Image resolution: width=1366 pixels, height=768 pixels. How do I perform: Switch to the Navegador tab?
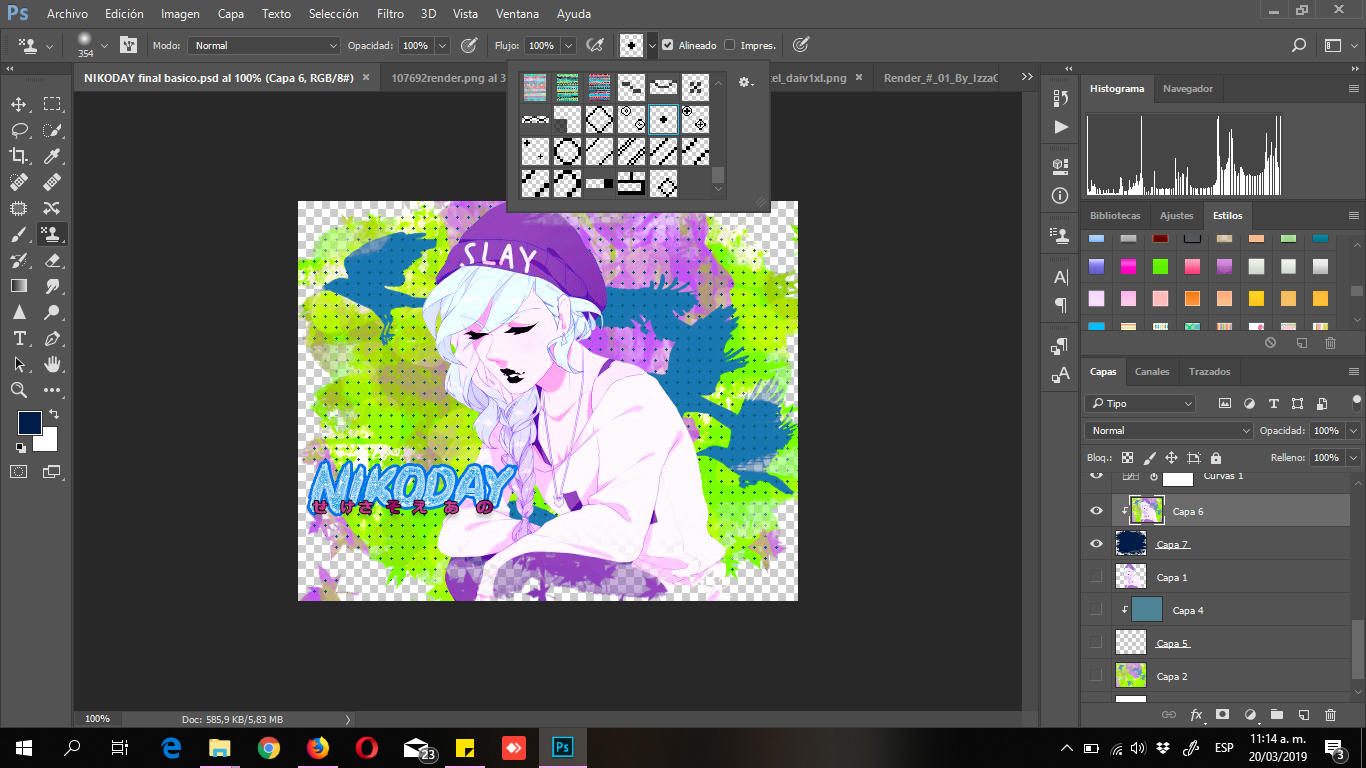click(1188, 88)
